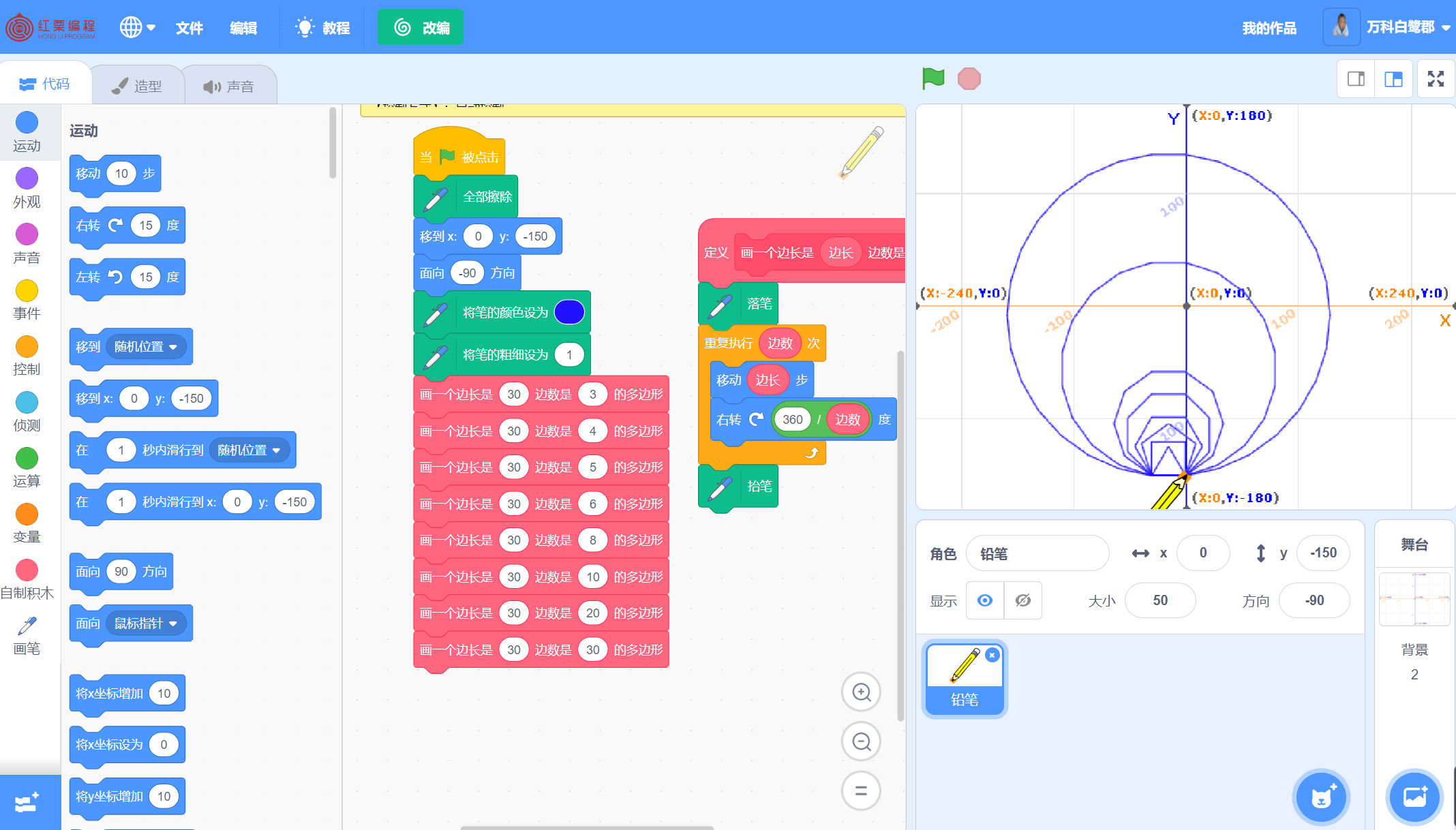The height and width of the screenshot is (830, 1456).
Task: Open the 鼠标指针 dropdown in 面向 block
Action: click(x=146, y=624)
